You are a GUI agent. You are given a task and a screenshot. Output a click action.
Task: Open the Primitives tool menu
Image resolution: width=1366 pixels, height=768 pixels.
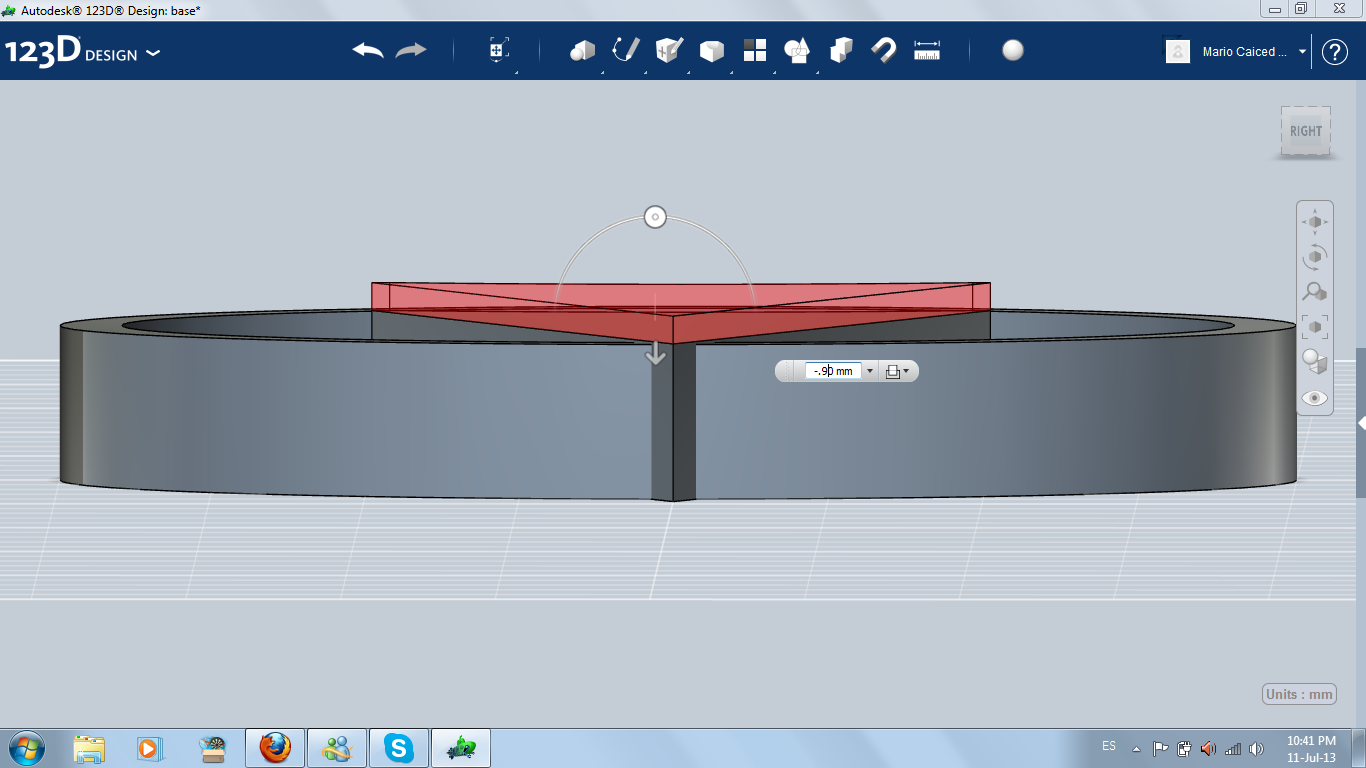pos(582,50)
